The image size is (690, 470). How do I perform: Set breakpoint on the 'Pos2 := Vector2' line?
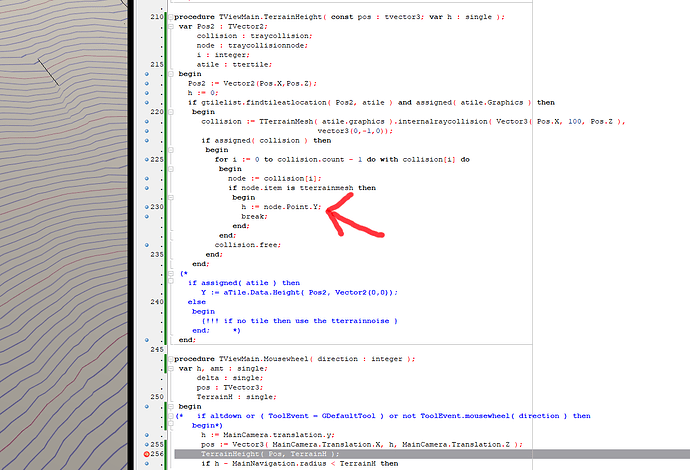(x=147, y=84)
